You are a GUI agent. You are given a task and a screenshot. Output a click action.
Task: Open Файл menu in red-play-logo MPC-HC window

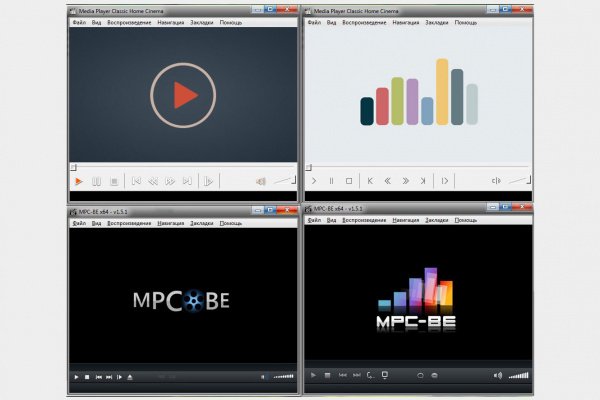79,23
